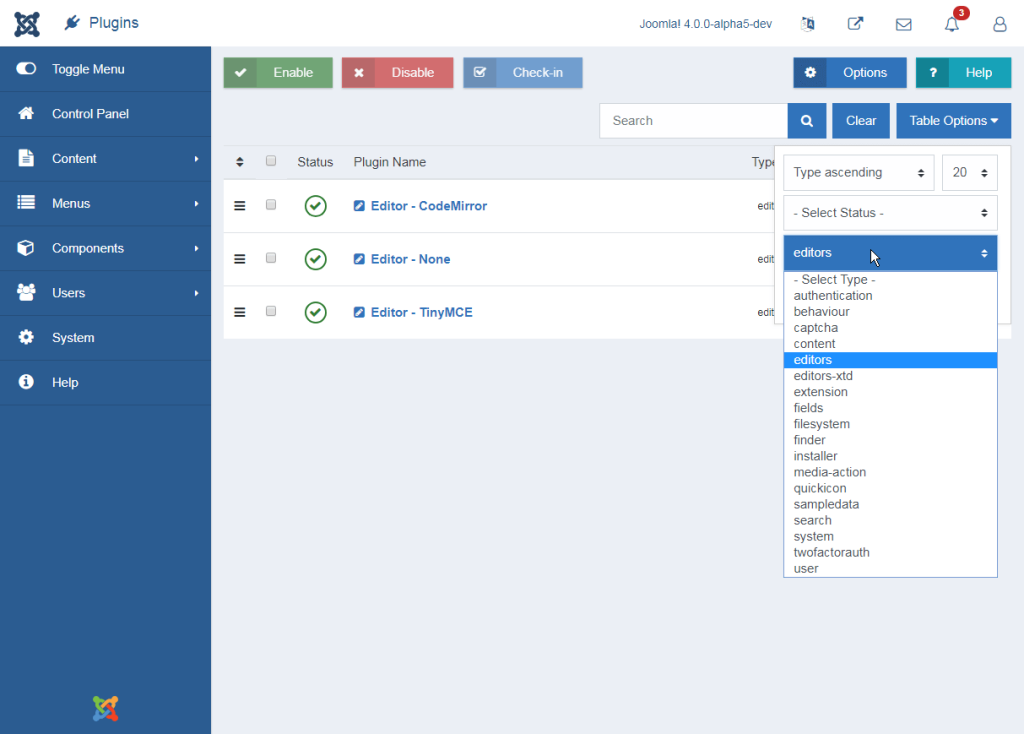Image resolution: width=1024 pixels, height=734 pixels.
Task: Open the Options button
Action: click(850, 72)
